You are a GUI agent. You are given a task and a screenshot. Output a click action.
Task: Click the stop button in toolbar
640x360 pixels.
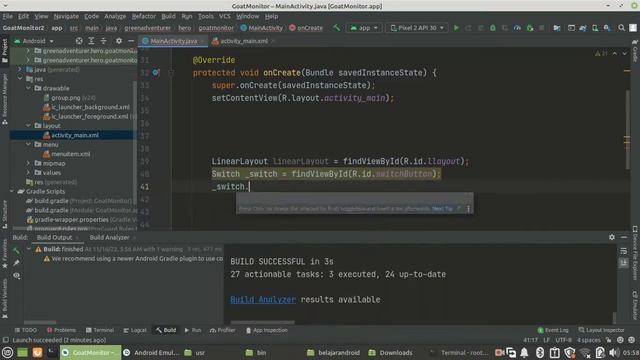pos(542,28)
